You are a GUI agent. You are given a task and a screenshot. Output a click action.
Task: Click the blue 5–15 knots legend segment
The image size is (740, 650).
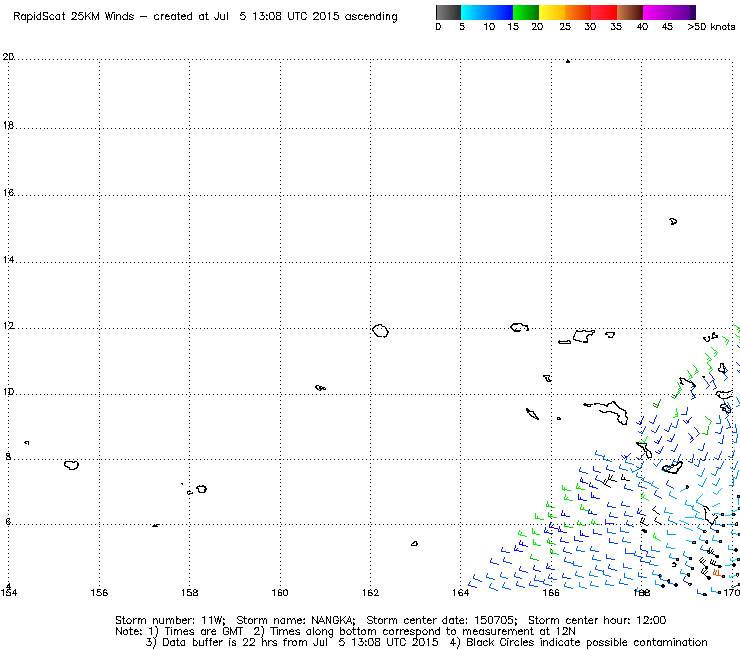pos(487,12)
